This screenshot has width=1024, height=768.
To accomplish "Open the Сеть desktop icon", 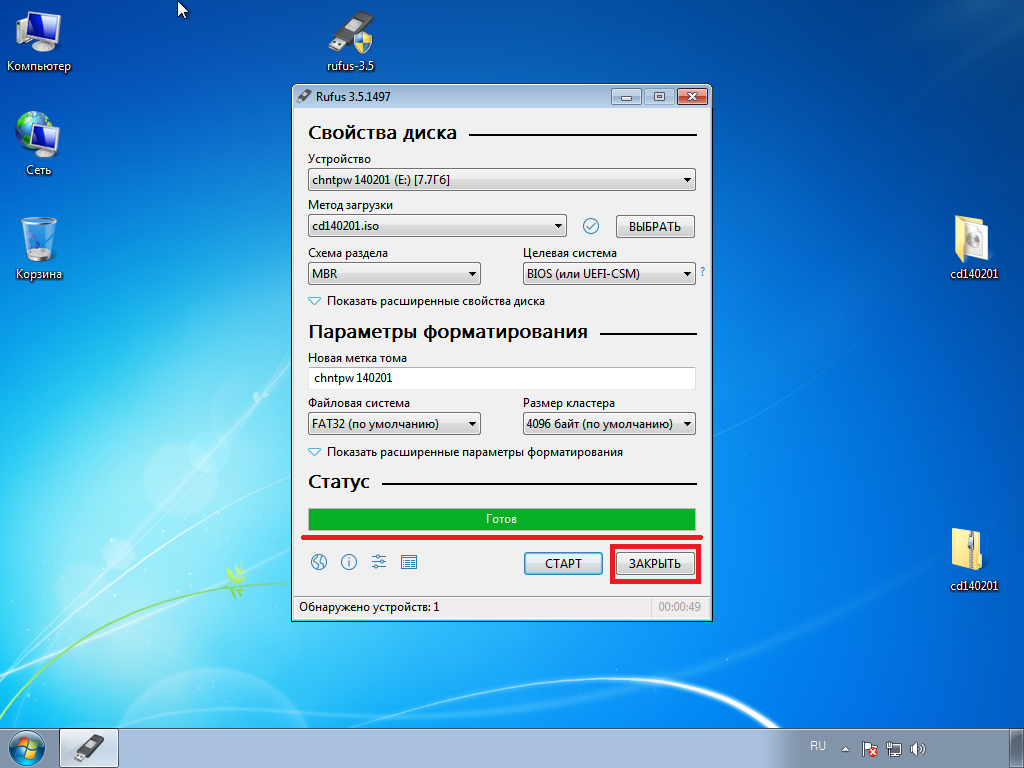I will coord(39,143).
